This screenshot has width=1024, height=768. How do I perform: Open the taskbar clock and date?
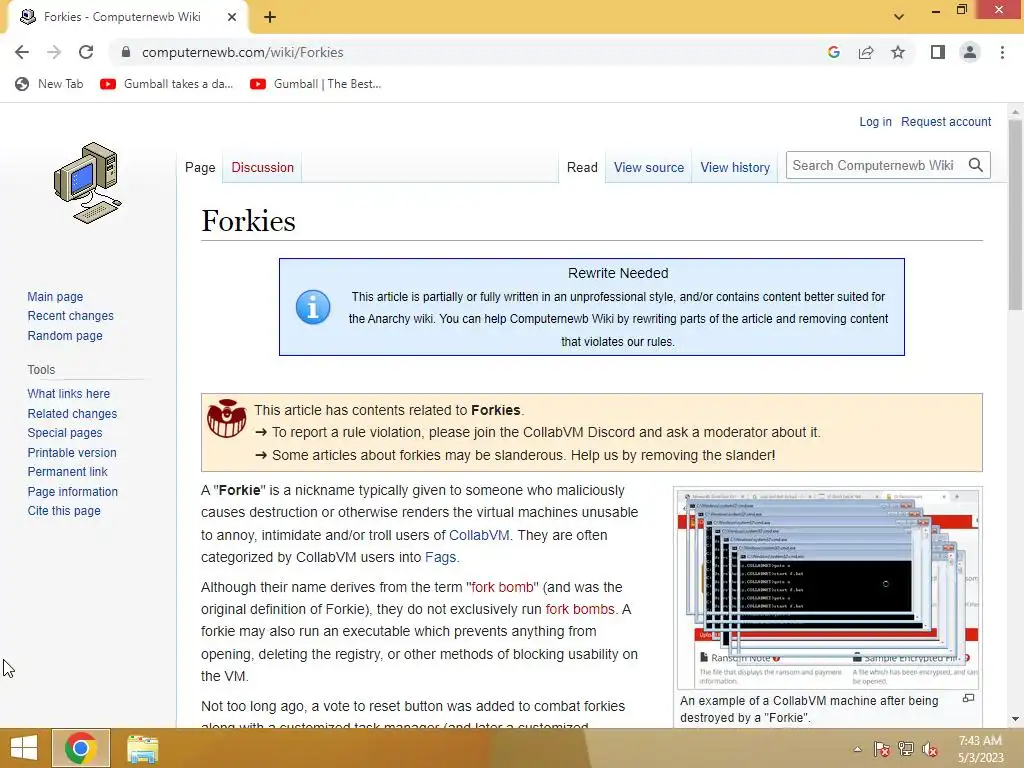coord(980,749)
